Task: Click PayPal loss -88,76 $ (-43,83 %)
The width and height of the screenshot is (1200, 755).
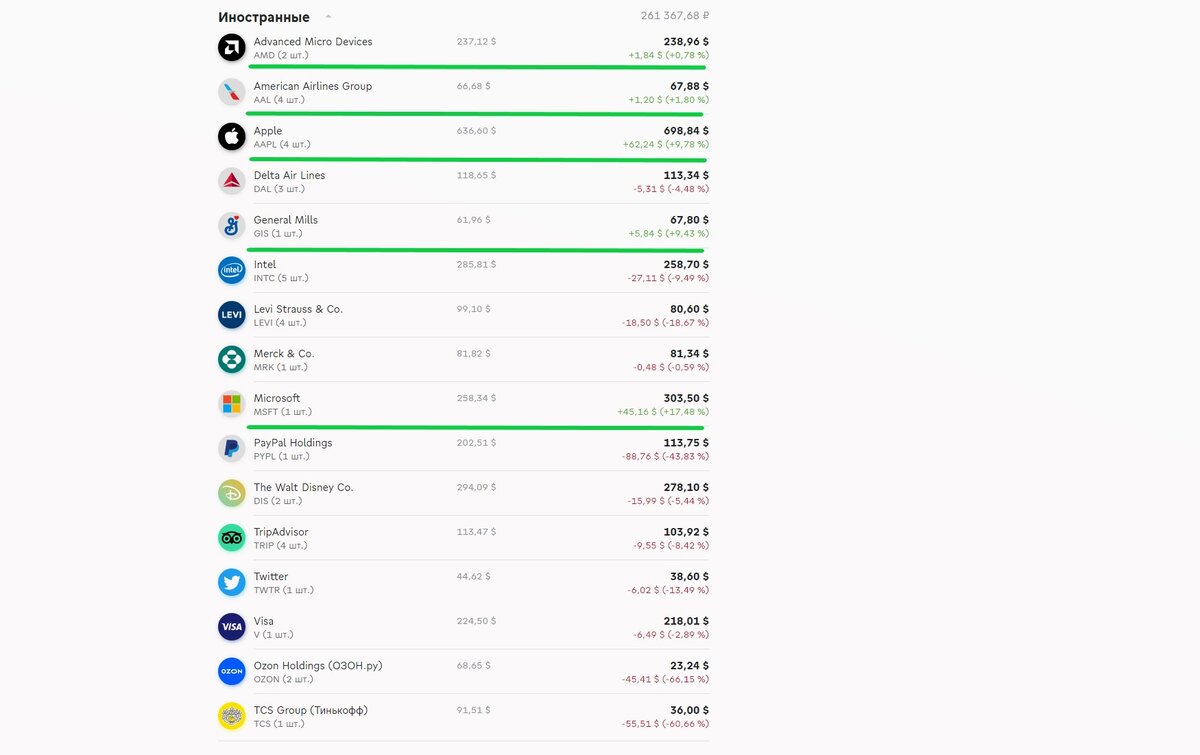Action: pos(665,456)
